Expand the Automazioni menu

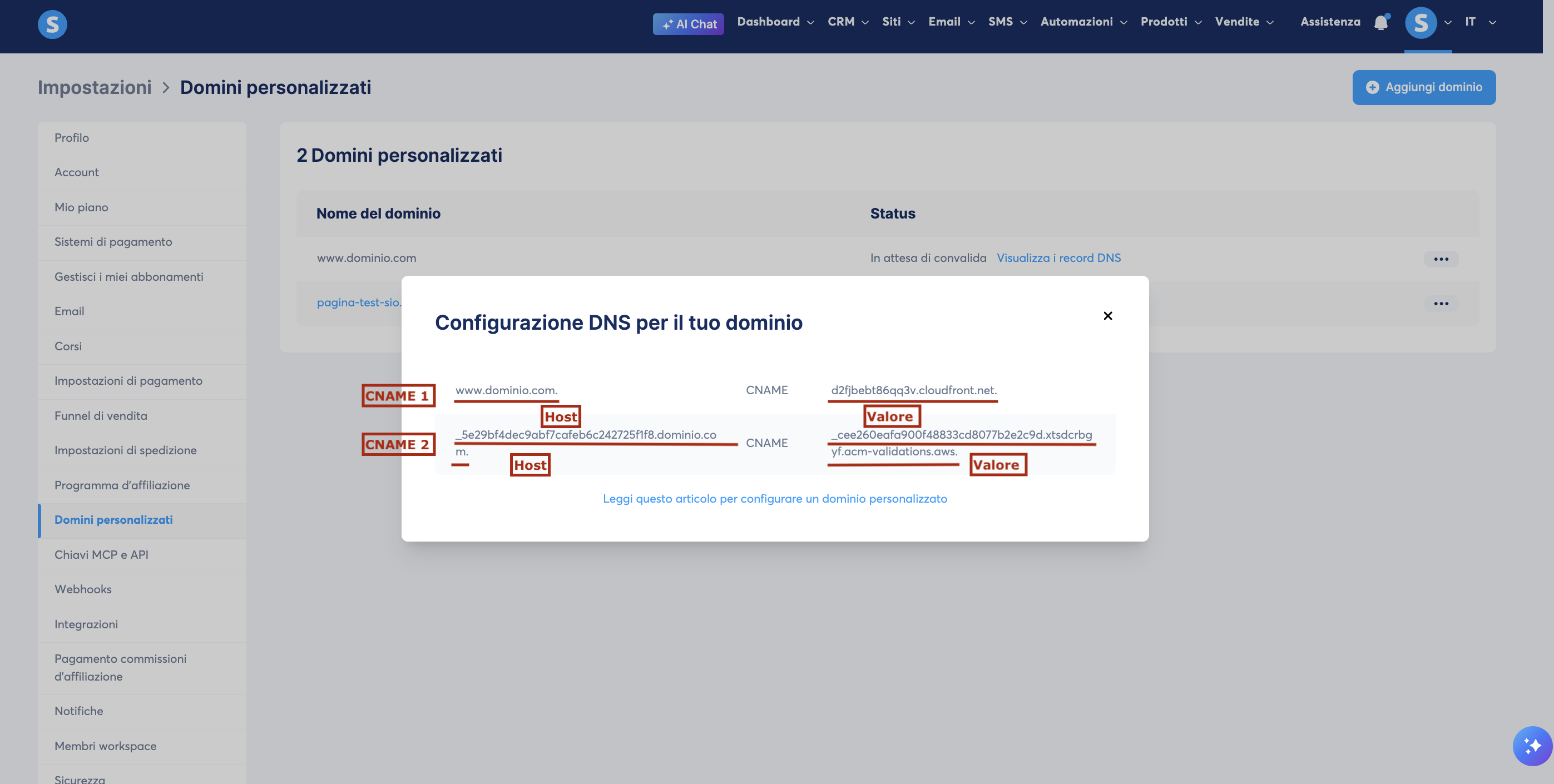coord(1083,22)
